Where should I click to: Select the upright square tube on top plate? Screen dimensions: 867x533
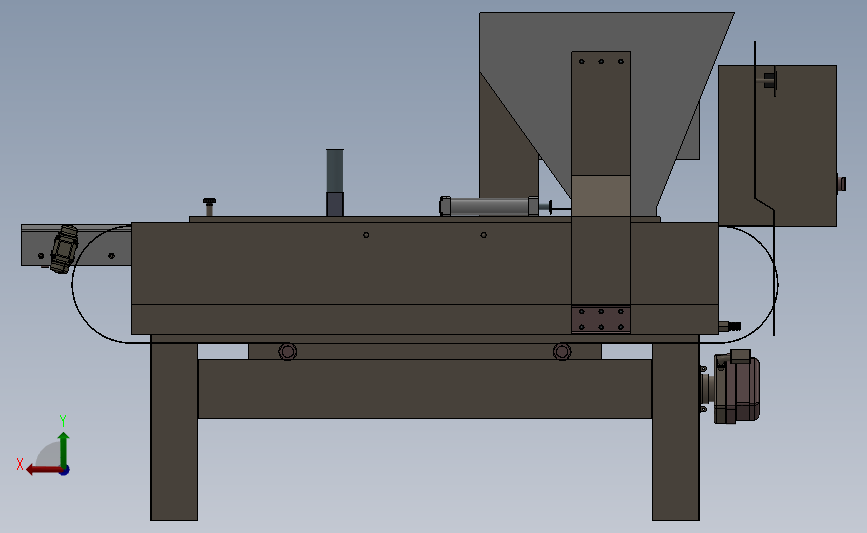[x=335, y=182]
